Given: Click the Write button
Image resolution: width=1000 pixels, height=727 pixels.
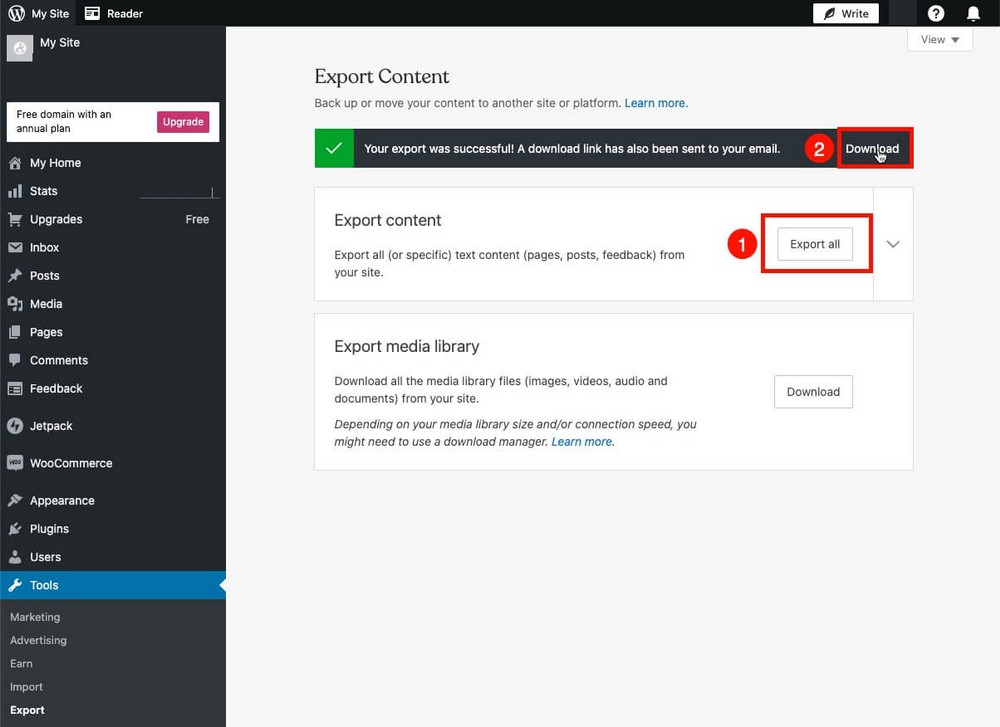Looking at the screenshot, I should [846, 13].
